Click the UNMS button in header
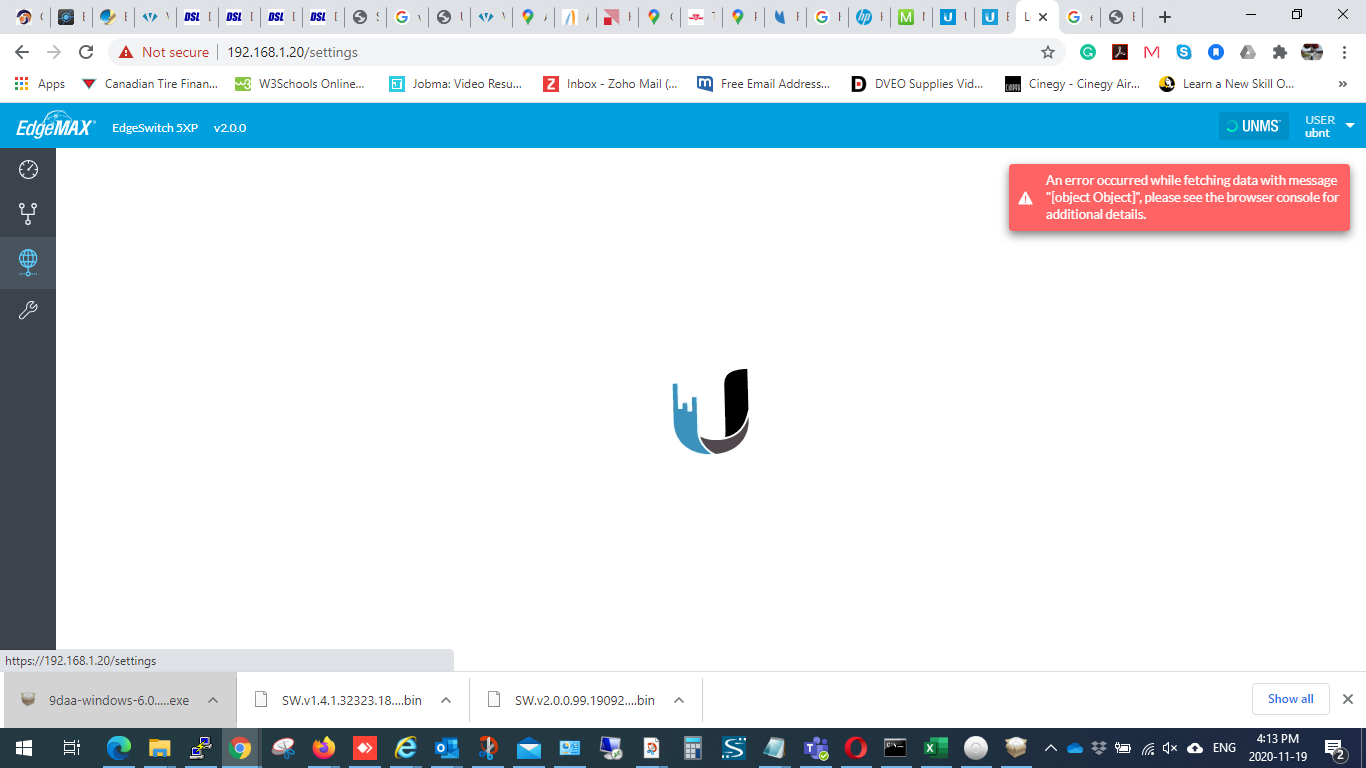 point(1253,126)
